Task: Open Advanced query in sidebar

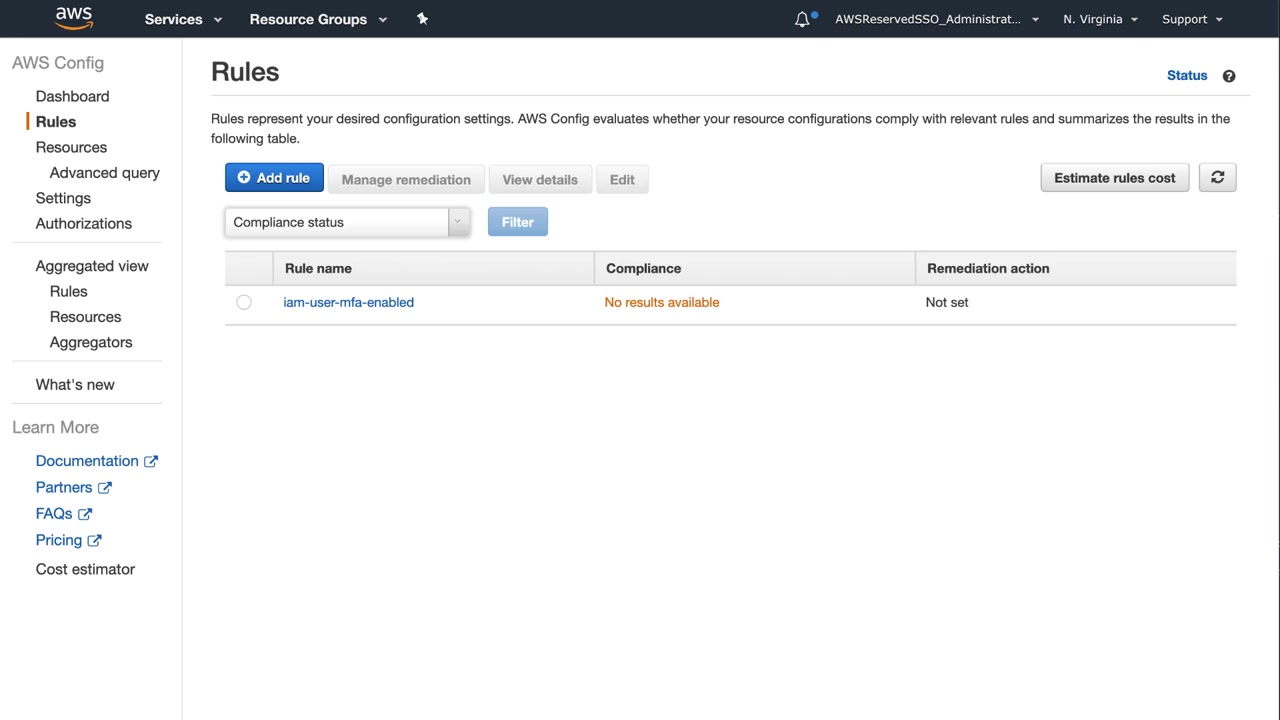Action: pos(104,173)
